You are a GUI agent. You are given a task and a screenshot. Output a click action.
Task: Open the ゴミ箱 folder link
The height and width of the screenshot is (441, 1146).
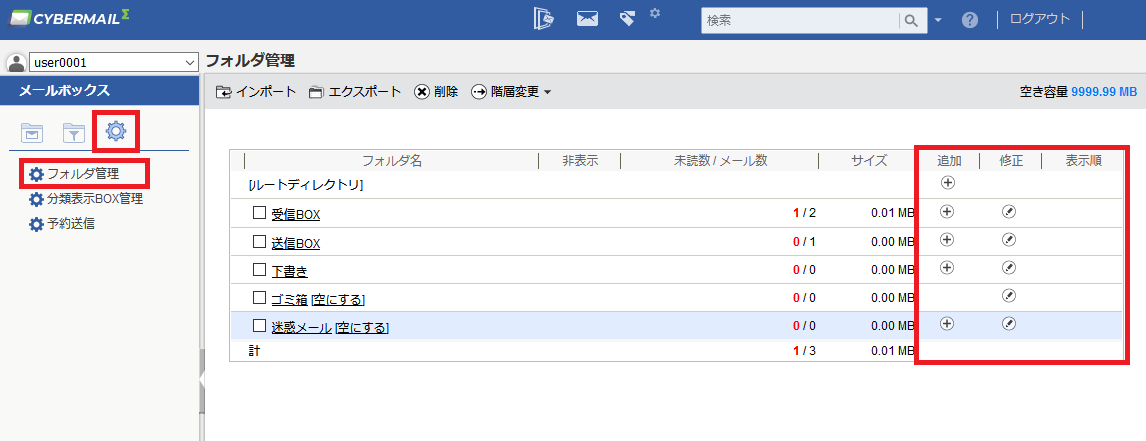point(289,300)
